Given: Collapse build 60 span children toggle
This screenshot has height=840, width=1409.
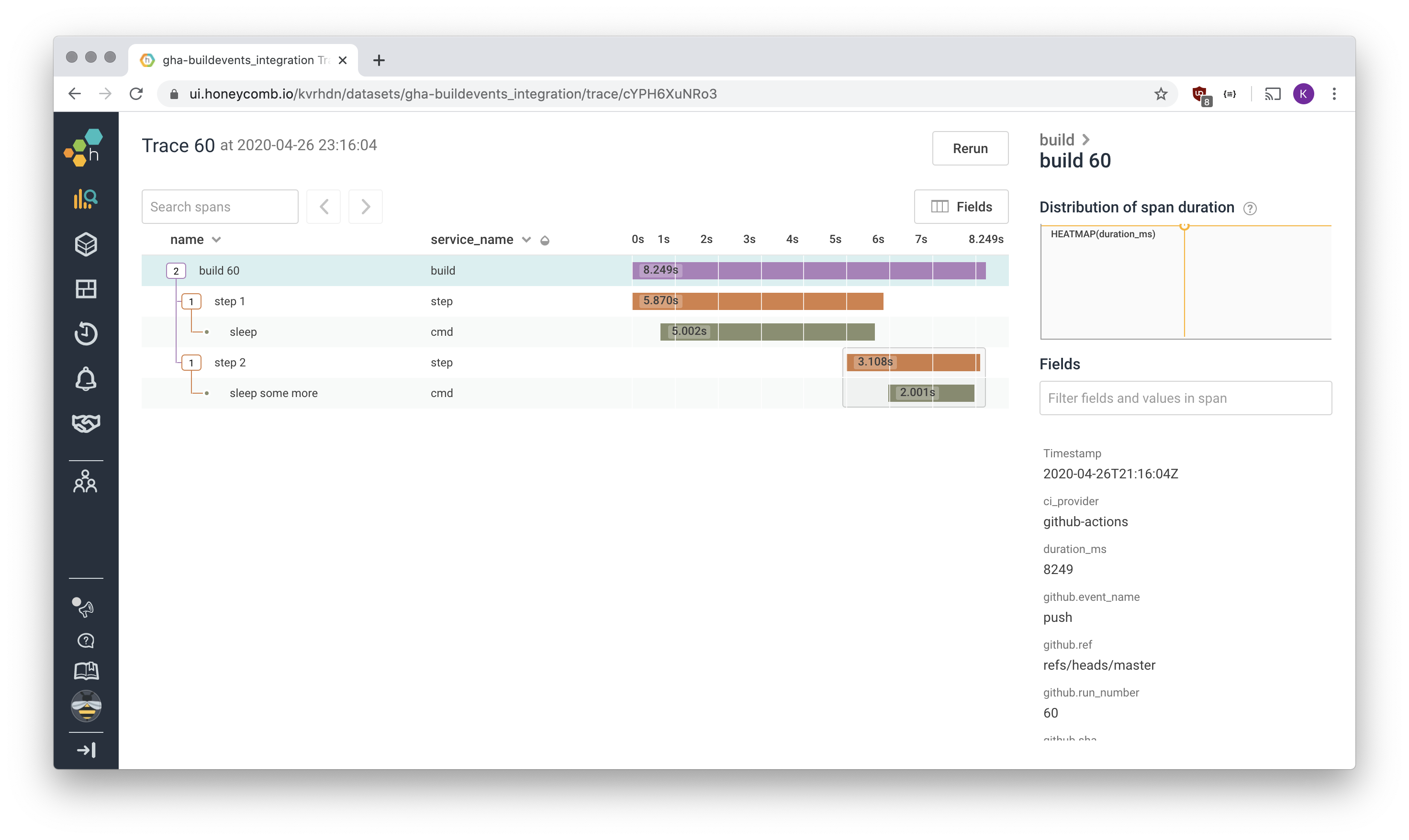Looking at the screenshot, I should 176,271.
